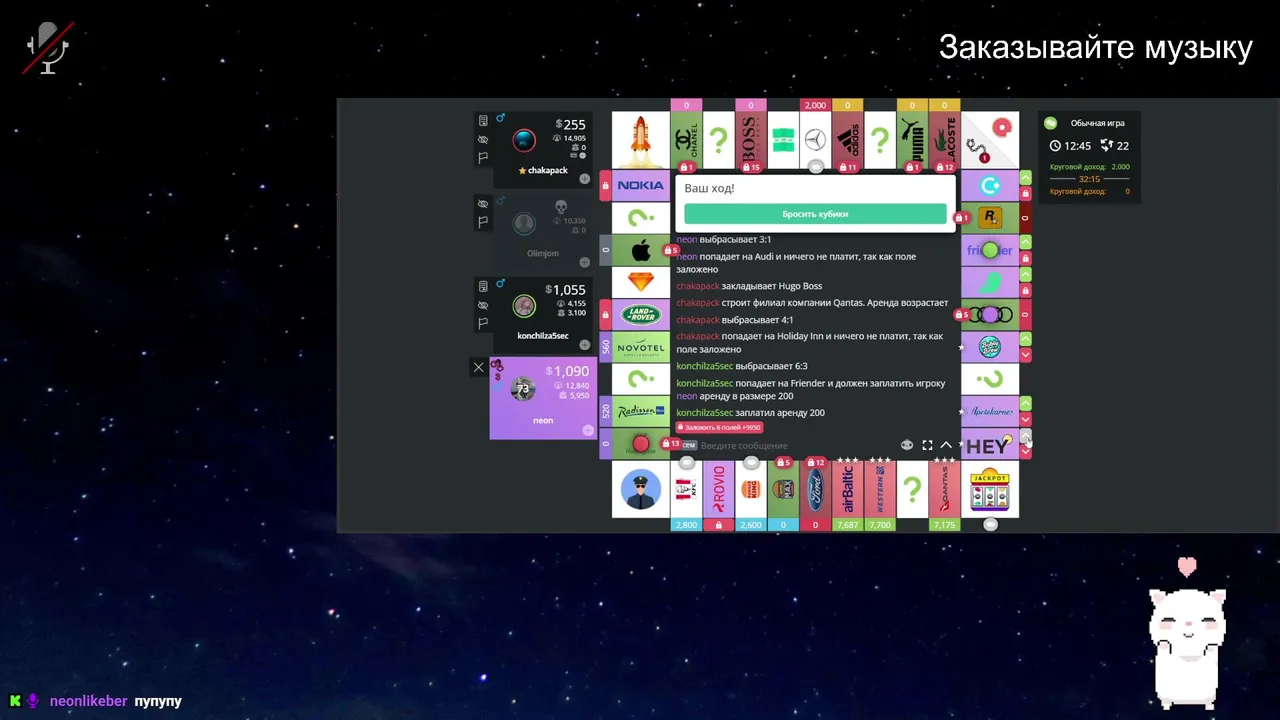
Task: Mortgage Nokia with red lock button
Action: pos(605,185)
